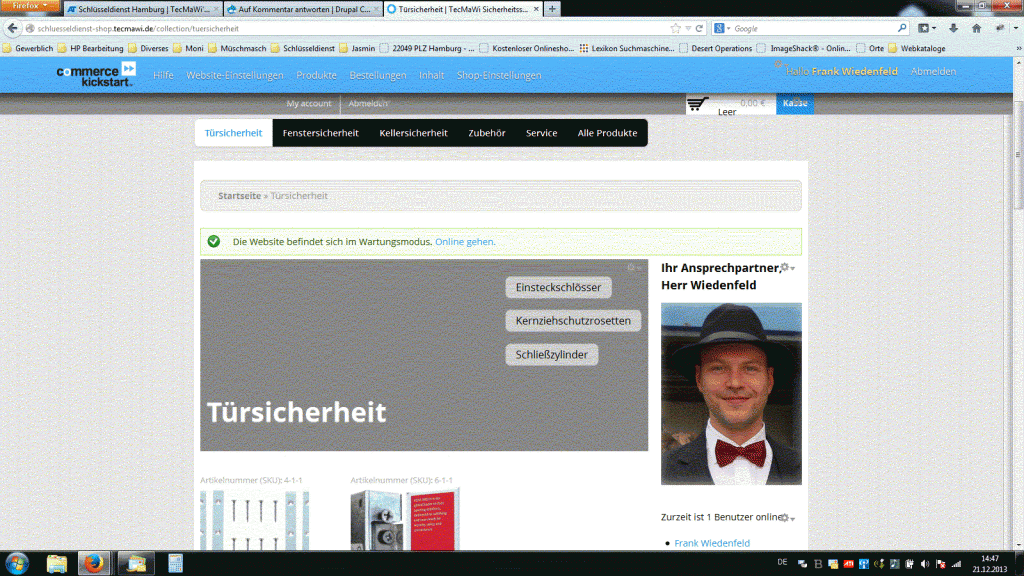Bookmark this page with the star icon
This screenshot has width=1024, height=576.
click(x=676, y=29)
